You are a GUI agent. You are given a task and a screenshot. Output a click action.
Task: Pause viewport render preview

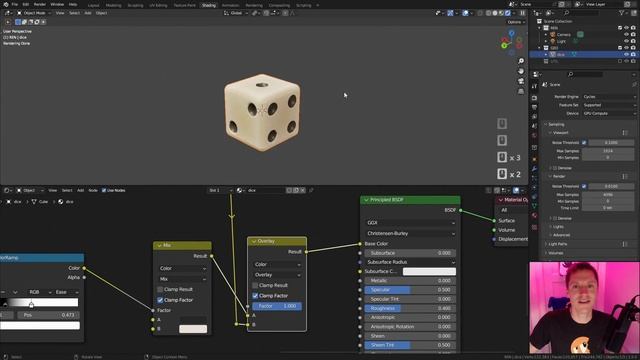pos(522,13)
